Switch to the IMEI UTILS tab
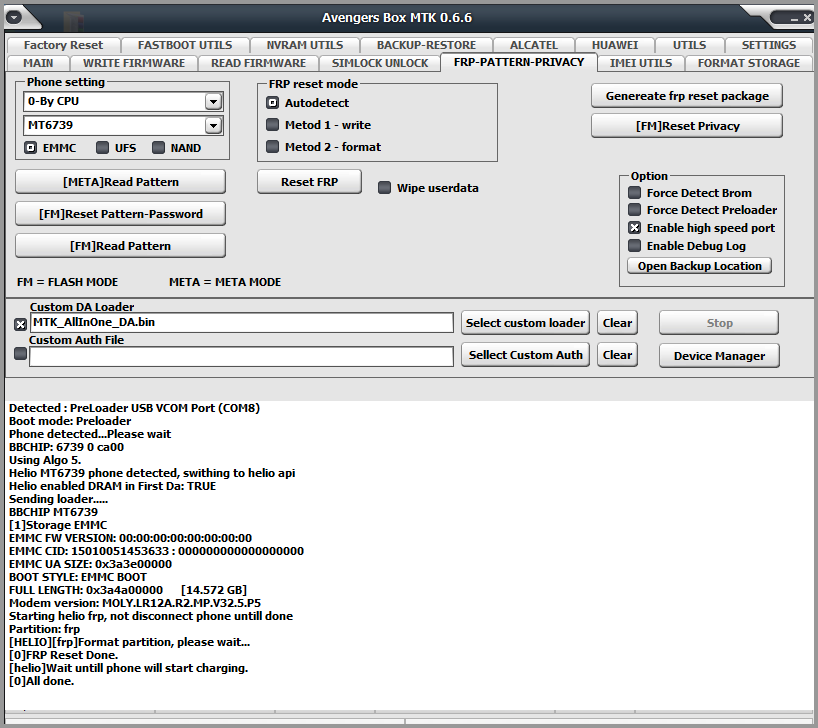Screen dimensions: 818x728 (x=641, y=63)
